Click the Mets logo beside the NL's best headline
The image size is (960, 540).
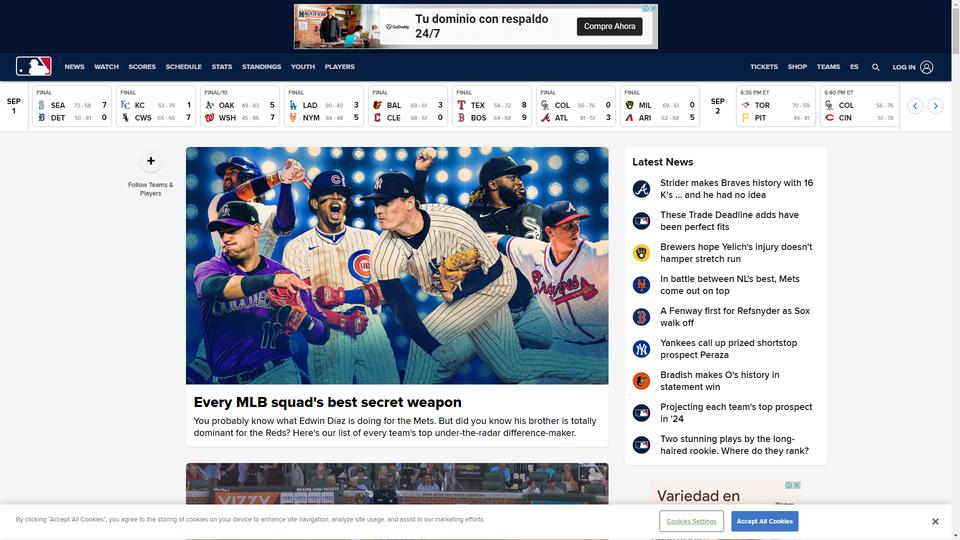[x=641, y=285]
